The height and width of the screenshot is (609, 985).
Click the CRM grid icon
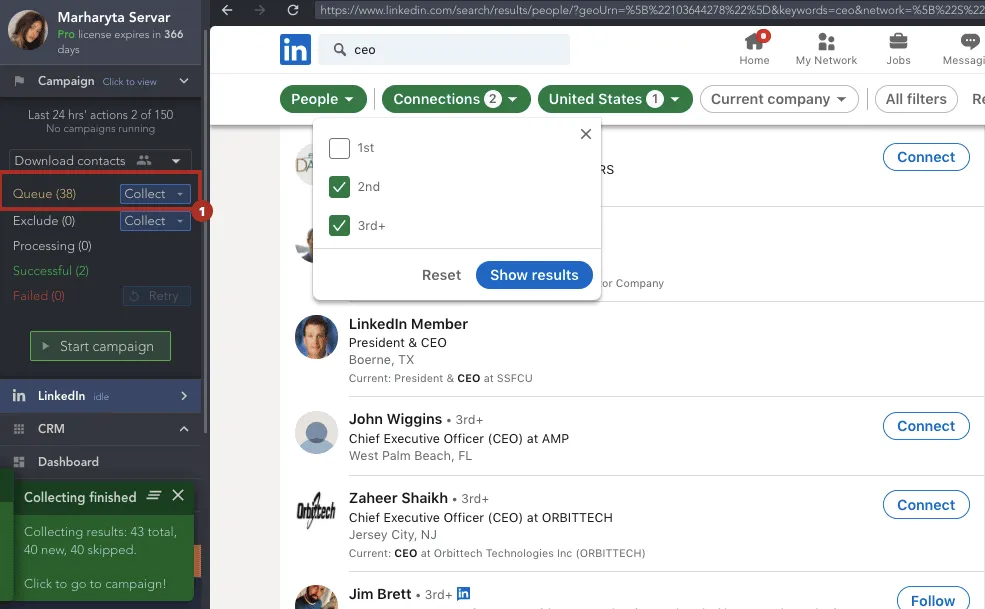(x=19, y=429)
